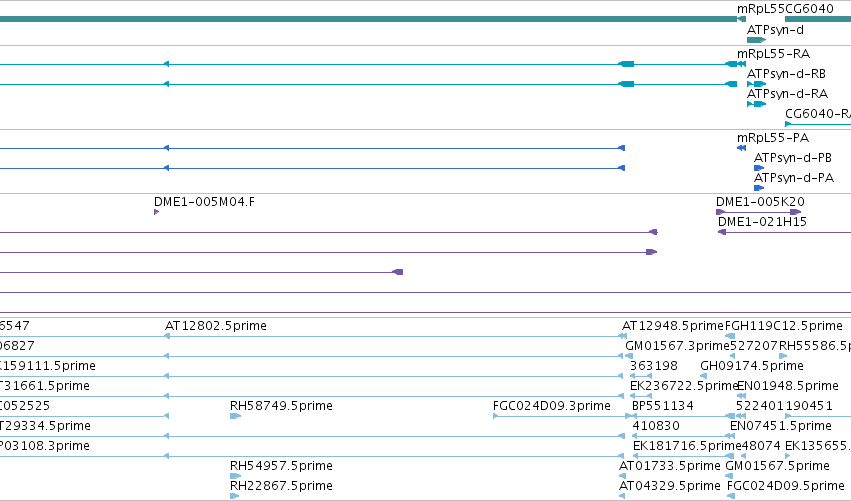Select the RH22867.5prime label
The image size is (851, 501).
pyautogui.click(x=281, y=486)
